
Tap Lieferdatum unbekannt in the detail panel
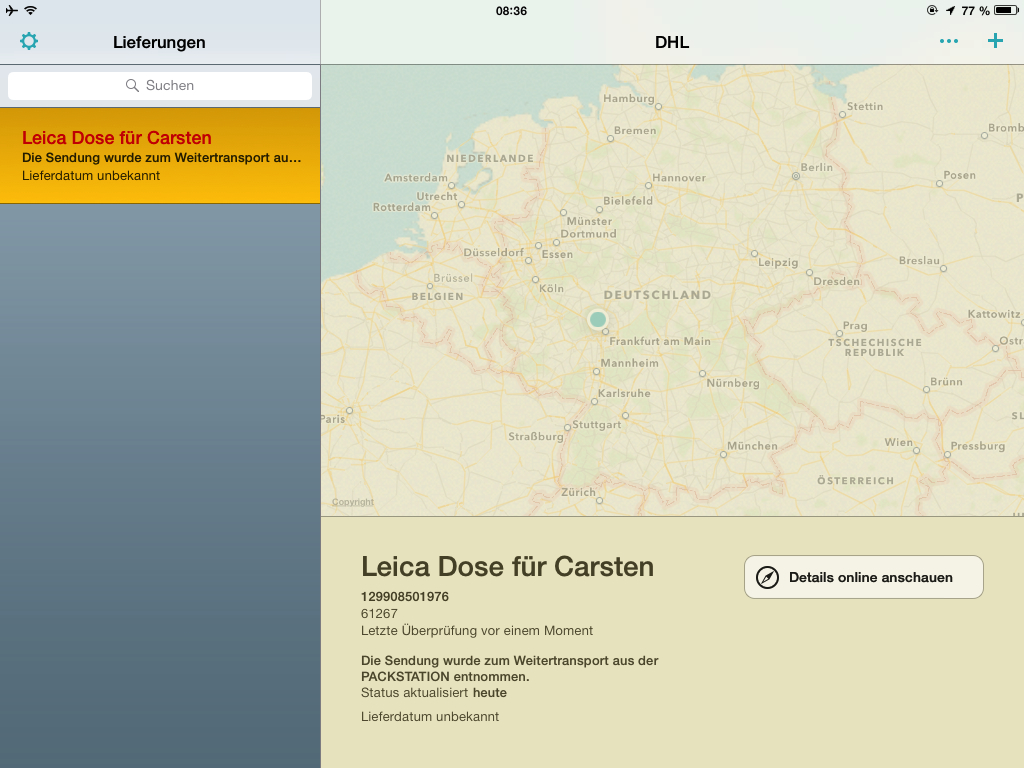[x=430, y=716]
